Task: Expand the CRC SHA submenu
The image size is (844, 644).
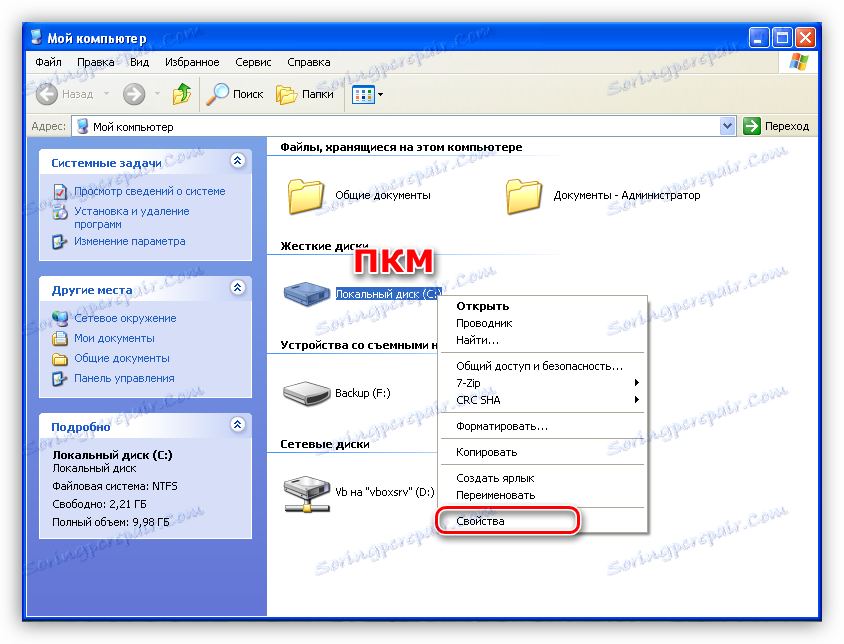Action: click(x=543, y=400)
